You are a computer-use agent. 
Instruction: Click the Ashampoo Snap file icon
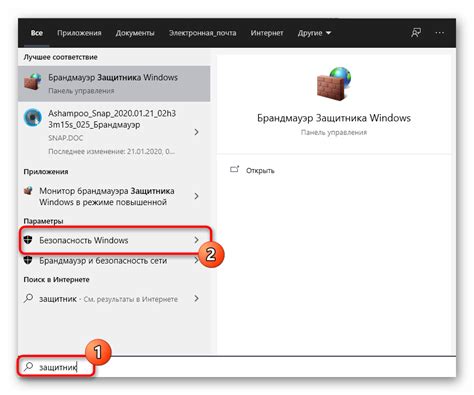click(x=33, y=118)
